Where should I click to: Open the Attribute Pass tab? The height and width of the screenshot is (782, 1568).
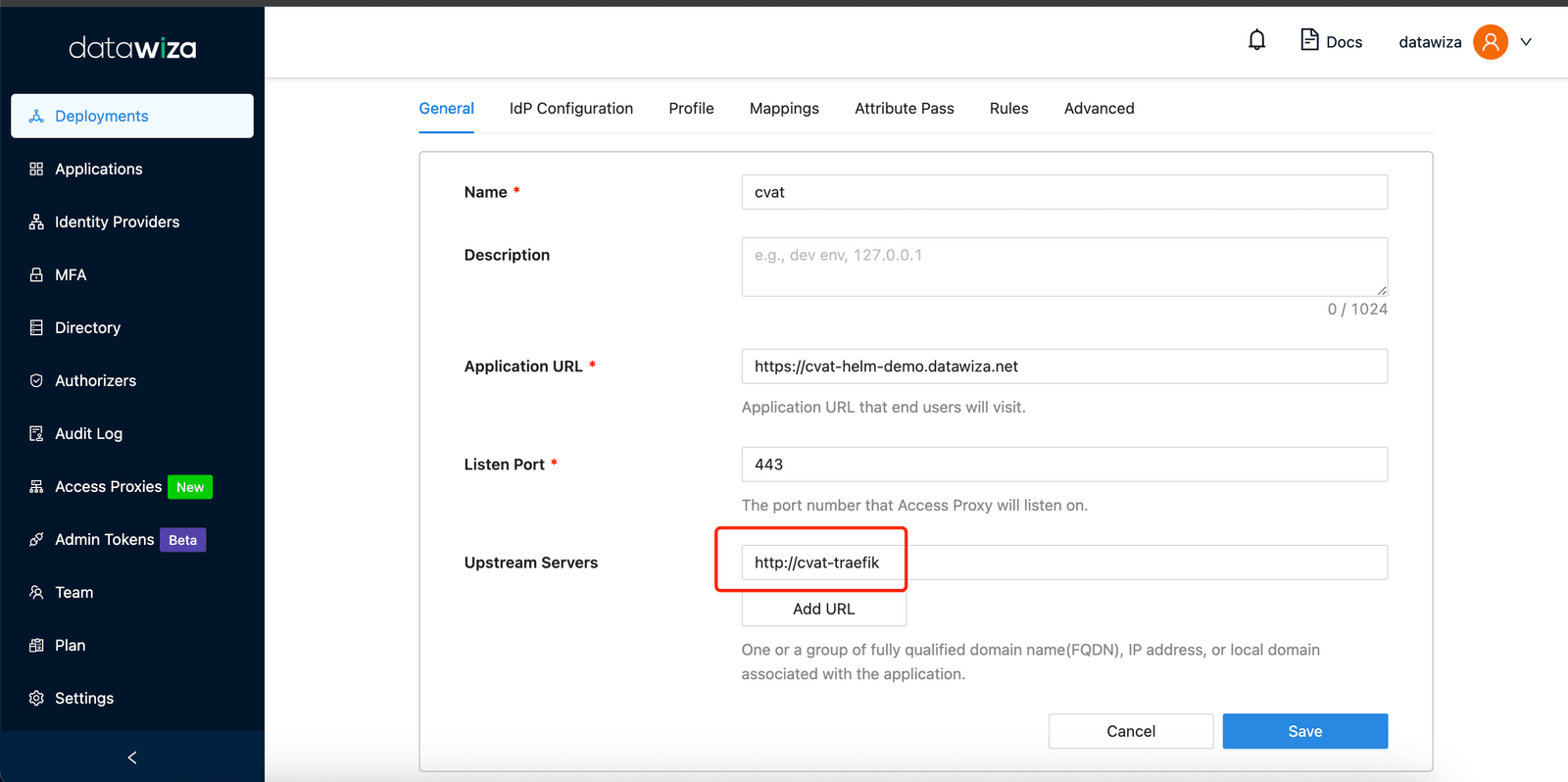905,108
